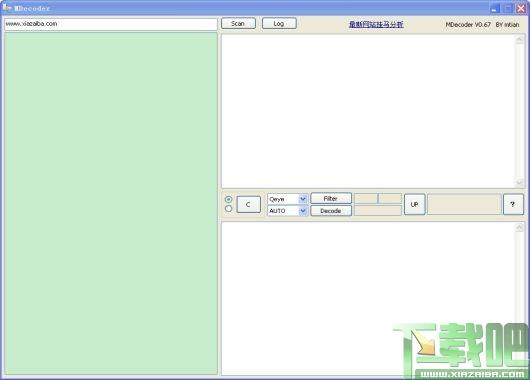Image resolution: width=530 pixels, height=380 pixels.
Task: Focus the URL field containing www.xiazaiba.com
Action: 111,24
